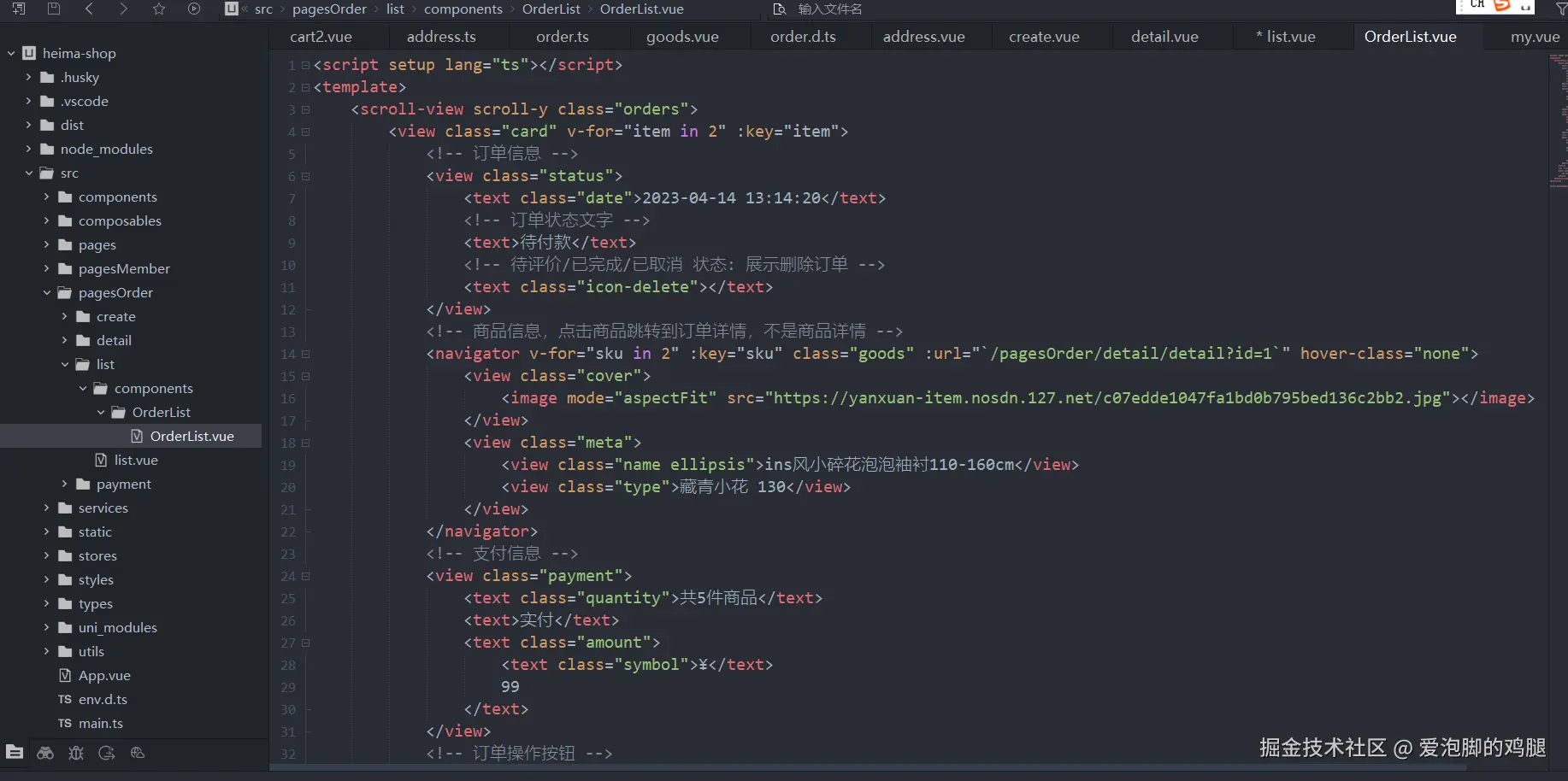The height and width of the screenshot is (781, 1568).
Task: Click the TS icon beside env.d.ts
Action: pos(65,699)
